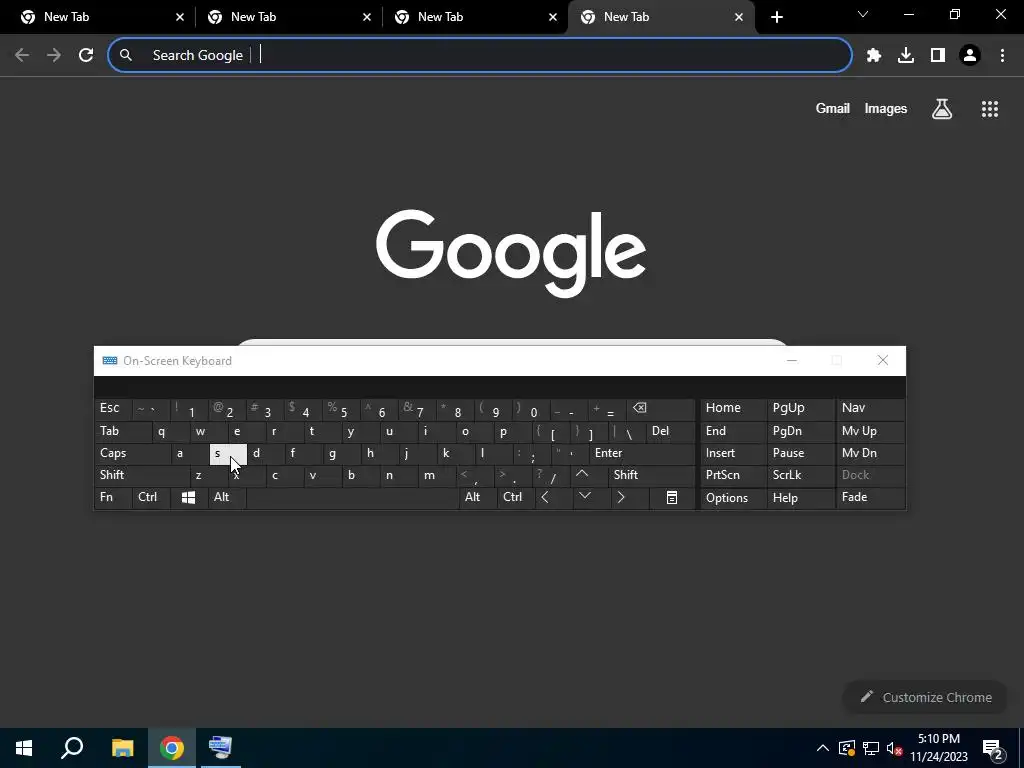The width and height of the screenshot is (1024, 768).
Task: Click the Help key on On-Screen Keyboard
Action: click(x=799, y=498)
